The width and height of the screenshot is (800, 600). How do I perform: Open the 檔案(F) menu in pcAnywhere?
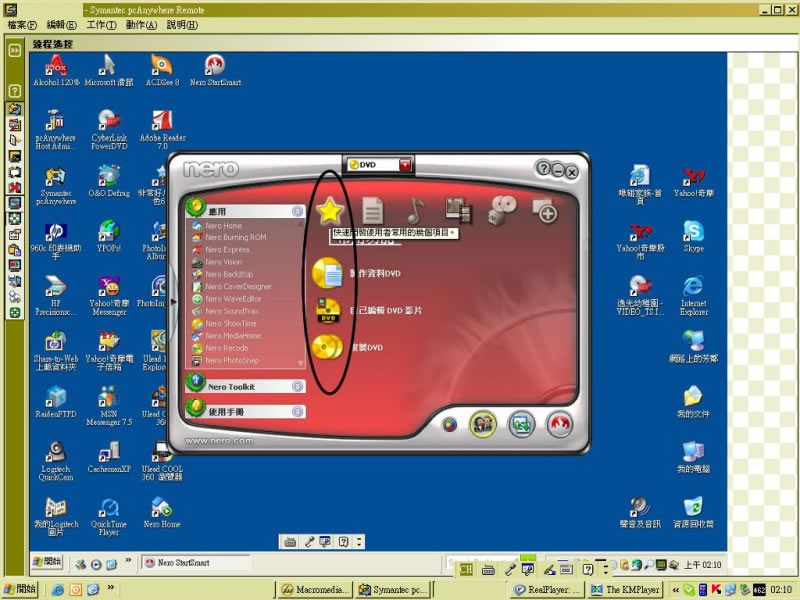[x=22, y=24]
